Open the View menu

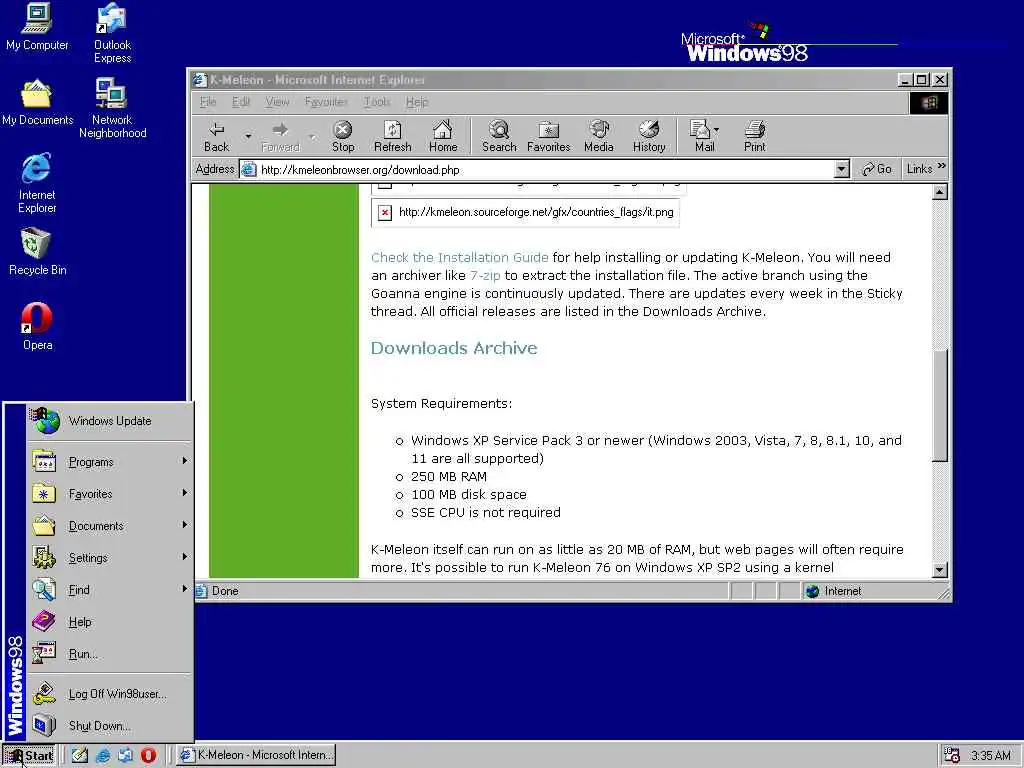277,102
